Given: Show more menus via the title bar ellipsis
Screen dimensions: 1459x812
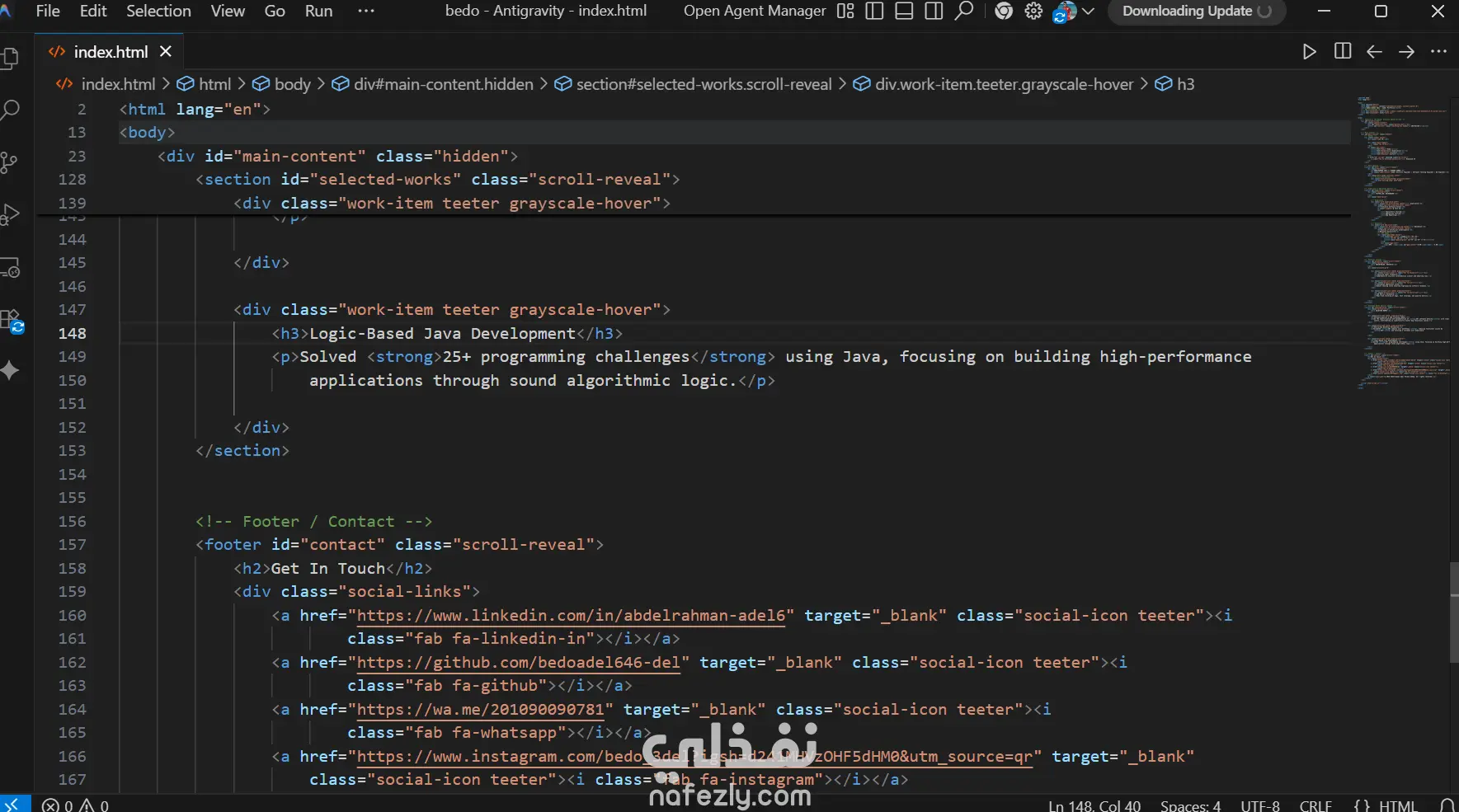Looking at the screenshot, I should tap(366, 11).
